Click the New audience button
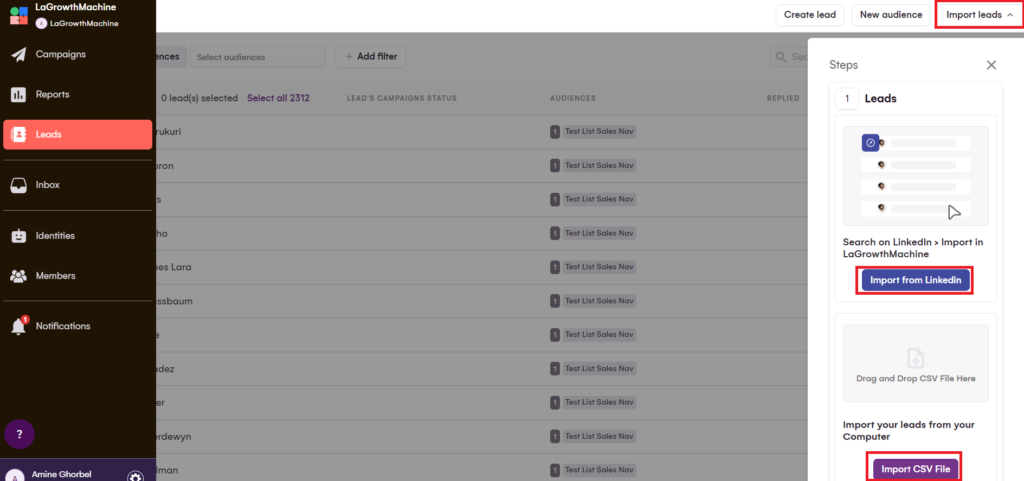1024x481 pixels. (890, 15)
